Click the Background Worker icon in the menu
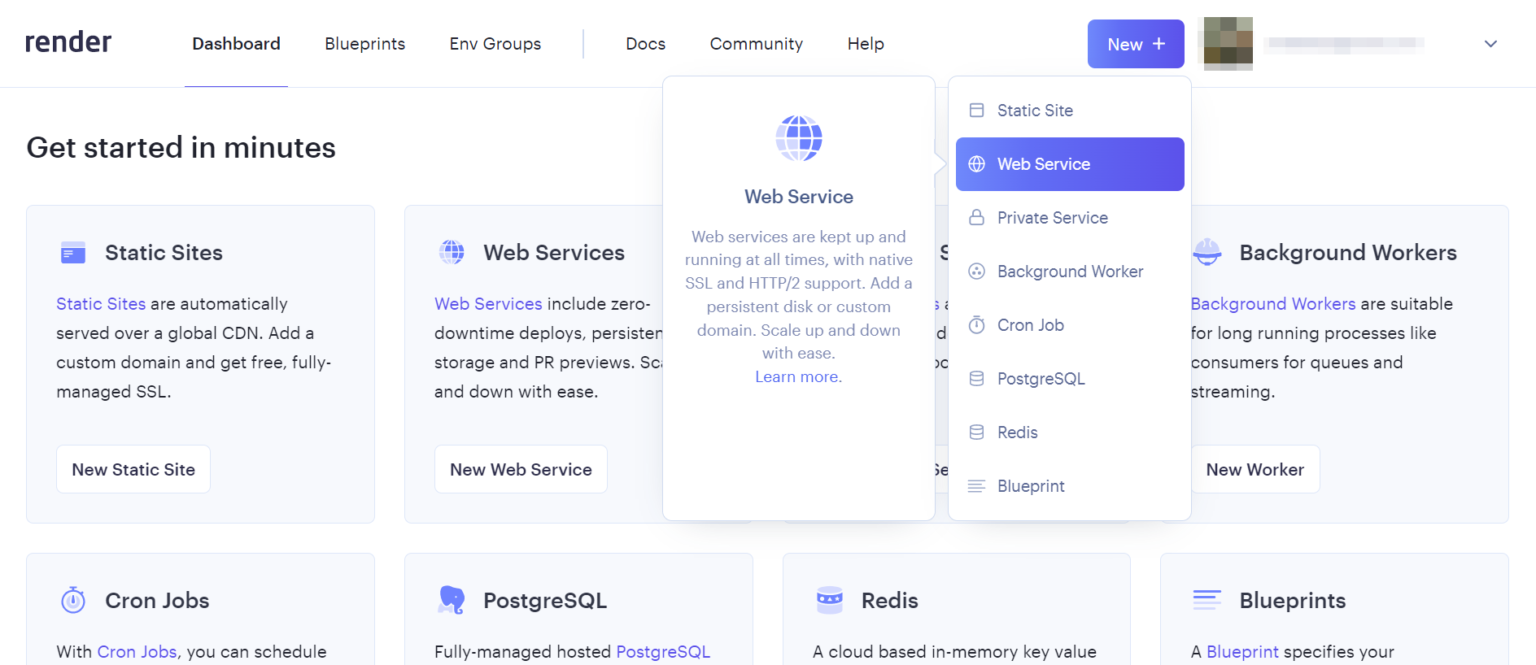This screenshot has width=1536, height=665. pyautogui.click(x=977, y=271)
